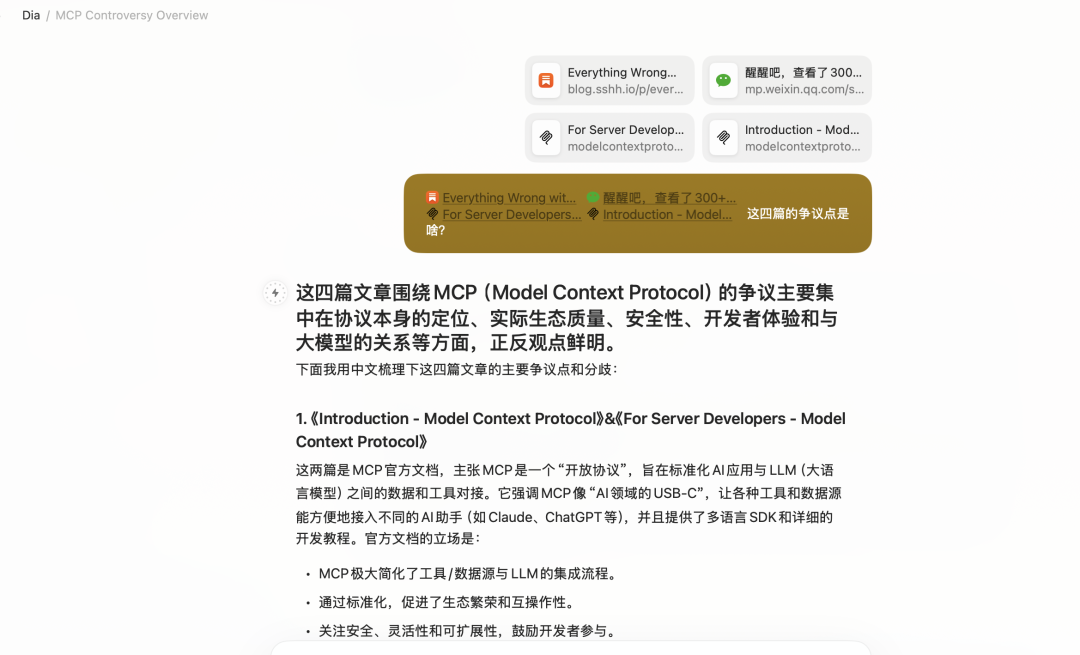Screen dimensions: 1080x655
Task: Click the question text 这四篇的争议点是啥?
Action: (637, 222)
